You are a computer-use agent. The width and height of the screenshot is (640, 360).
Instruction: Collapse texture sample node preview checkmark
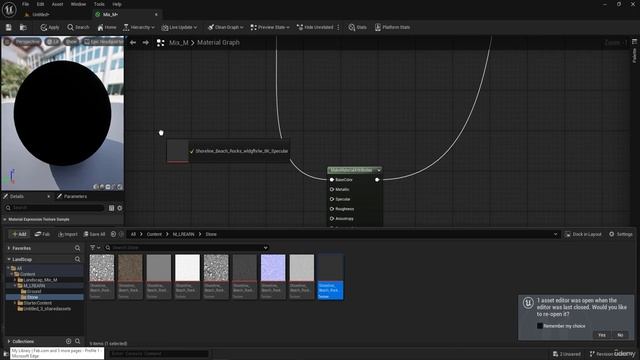point(192,151)
